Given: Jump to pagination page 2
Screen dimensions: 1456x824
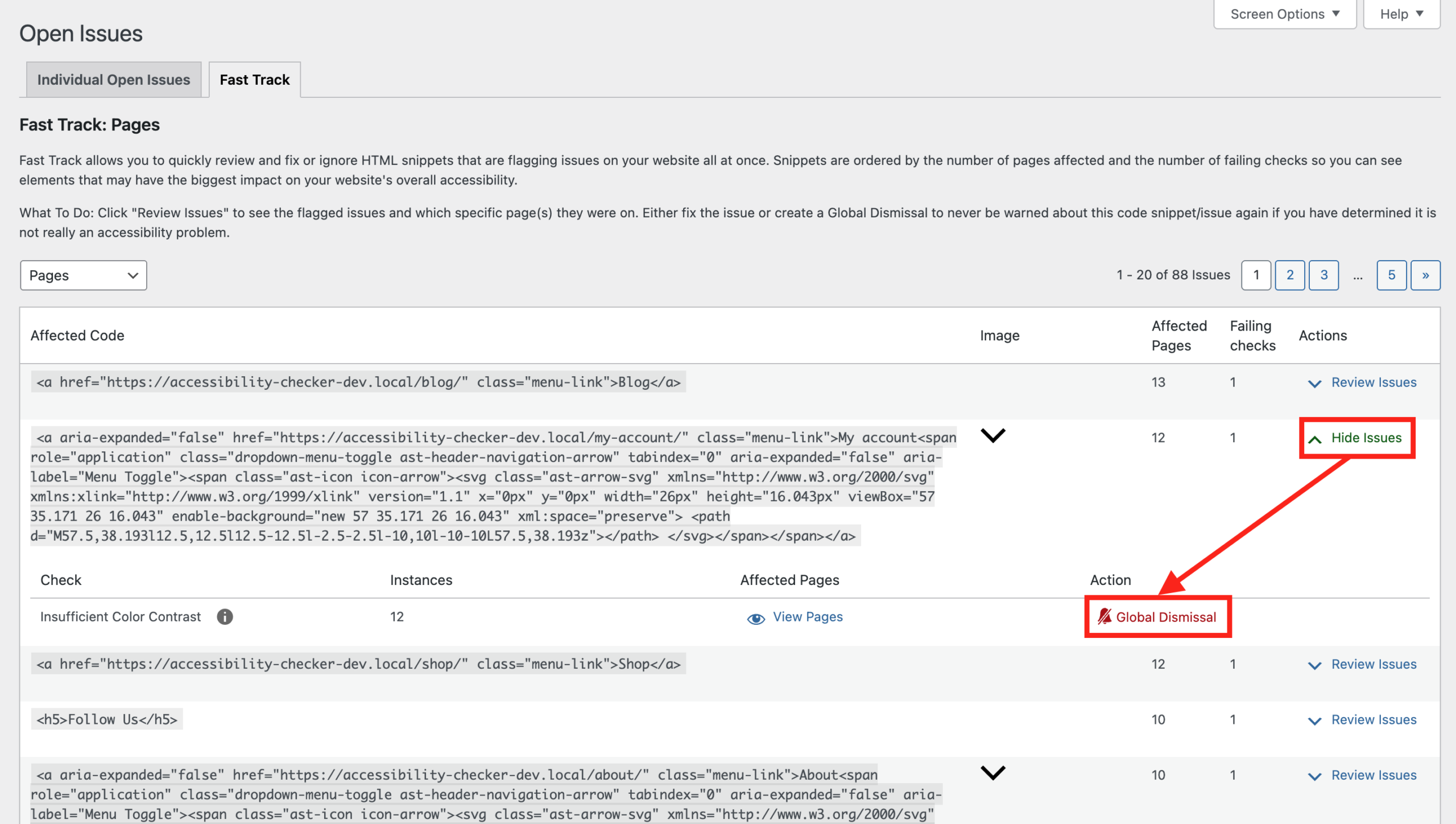Looking at the screenshot, I should 1290,275.
